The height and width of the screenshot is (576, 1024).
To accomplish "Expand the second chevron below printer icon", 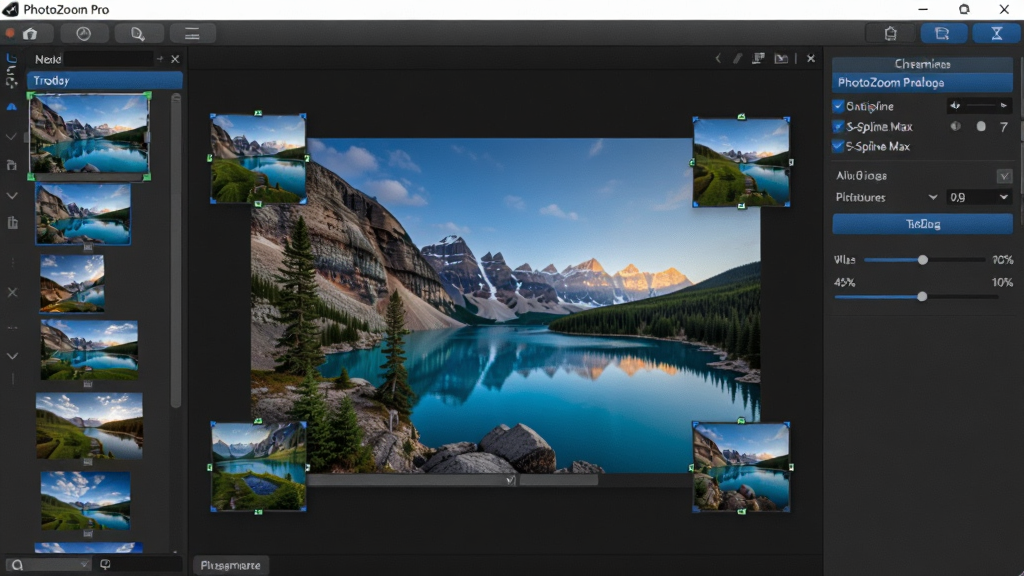I will (x=12, y=195).
